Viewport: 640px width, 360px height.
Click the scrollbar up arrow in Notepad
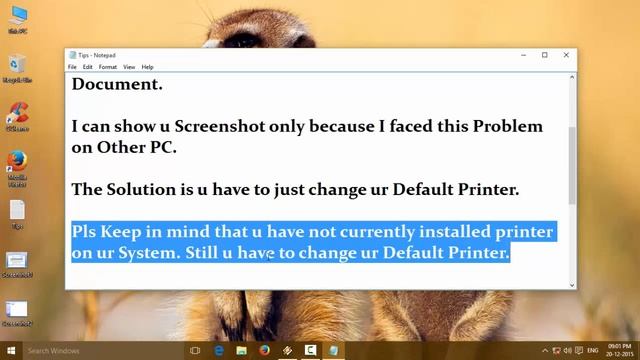[572, 78]
